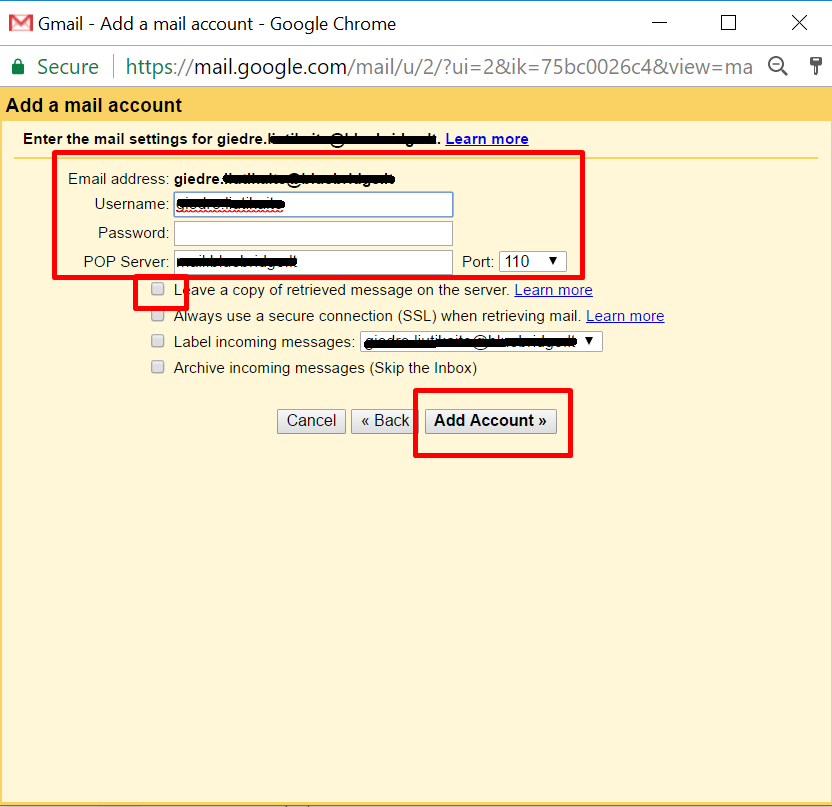This screenshot has width=832, height=807.
Task: Expand the Label incoming messages dropdown
Action: (481, 341)
